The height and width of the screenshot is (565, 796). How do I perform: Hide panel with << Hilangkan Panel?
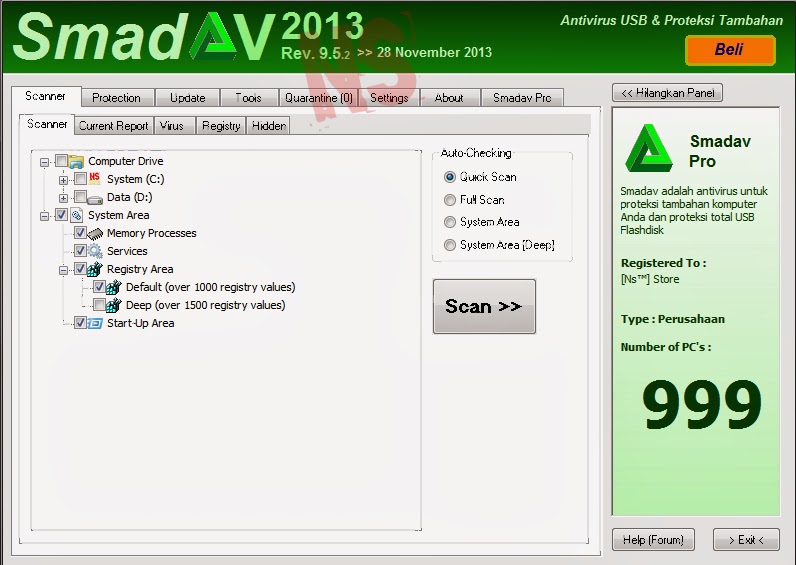[667, 93]
